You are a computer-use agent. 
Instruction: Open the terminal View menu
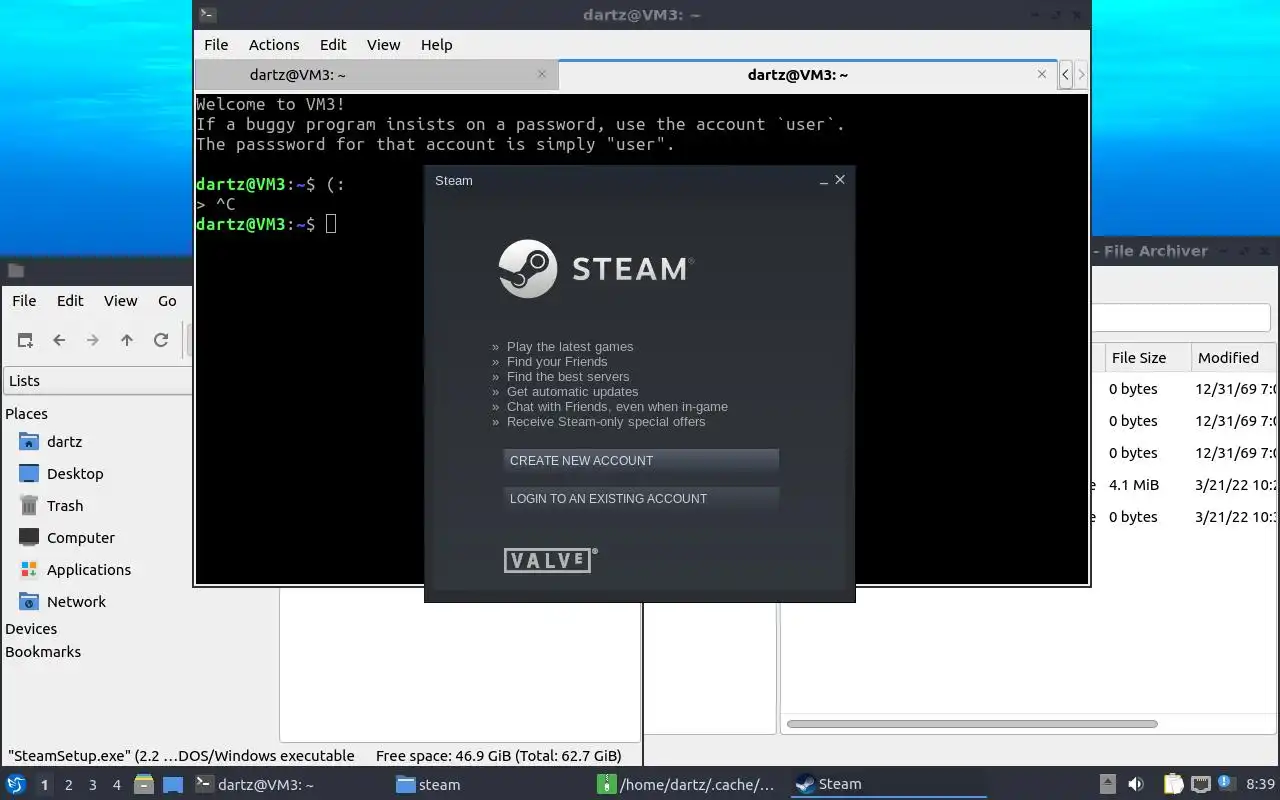(383, 45)
